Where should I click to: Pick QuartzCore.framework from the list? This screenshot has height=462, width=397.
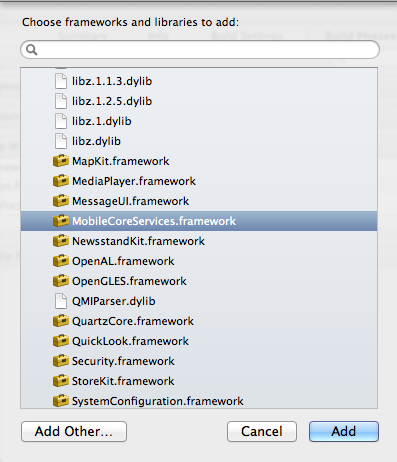pos(199,321)
